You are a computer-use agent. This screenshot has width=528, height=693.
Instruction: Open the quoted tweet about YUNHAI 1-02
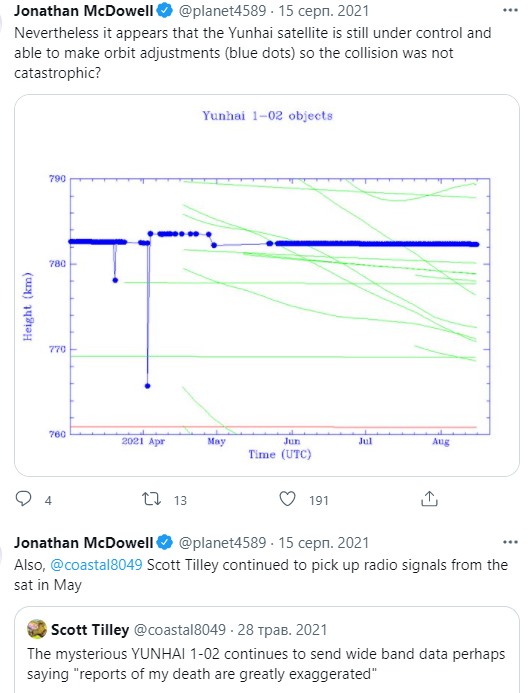pyautogui.click(x=267, y=650)
